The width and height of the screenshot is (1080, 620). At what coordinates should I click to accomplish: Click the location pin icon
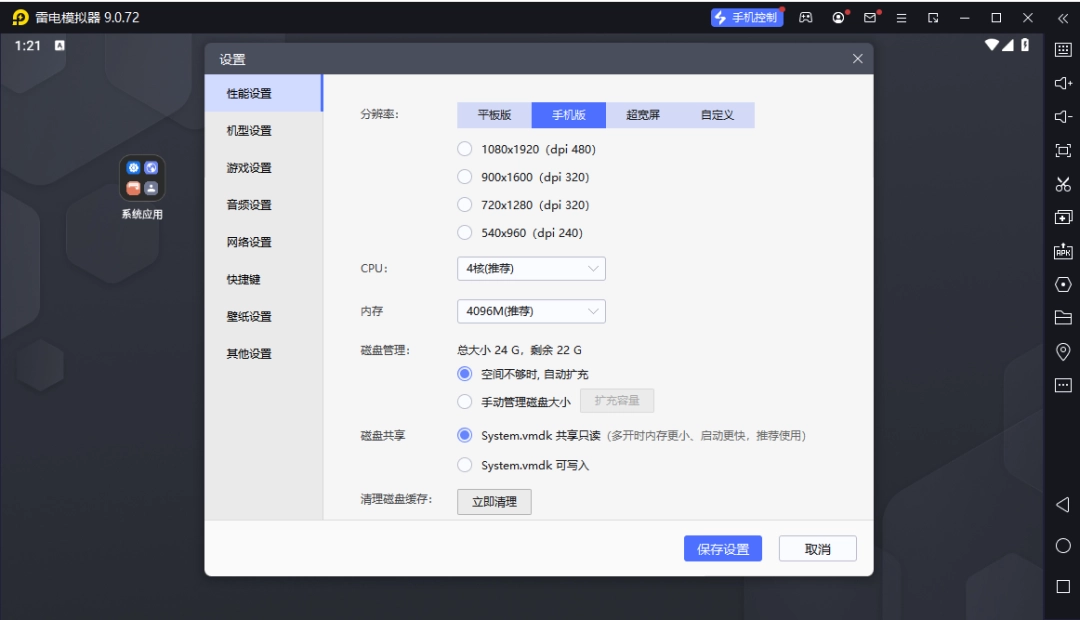tap(1063, 351)
